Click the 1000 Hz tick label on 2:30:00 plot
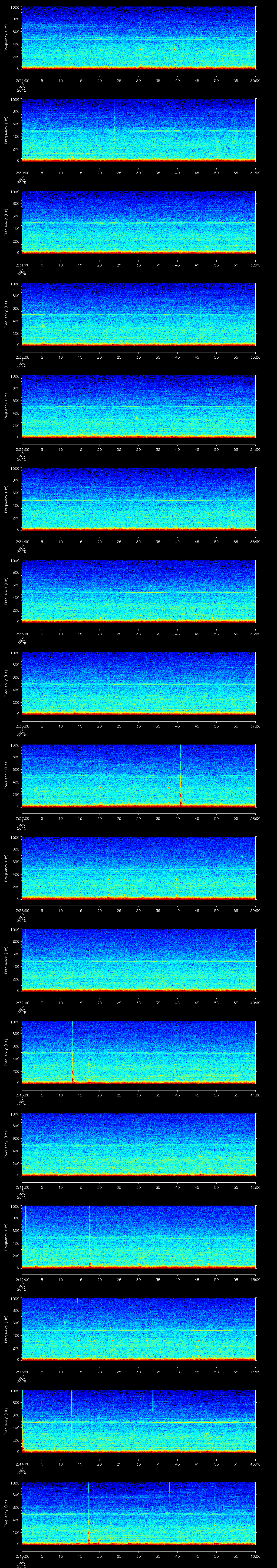 (15, 100)
